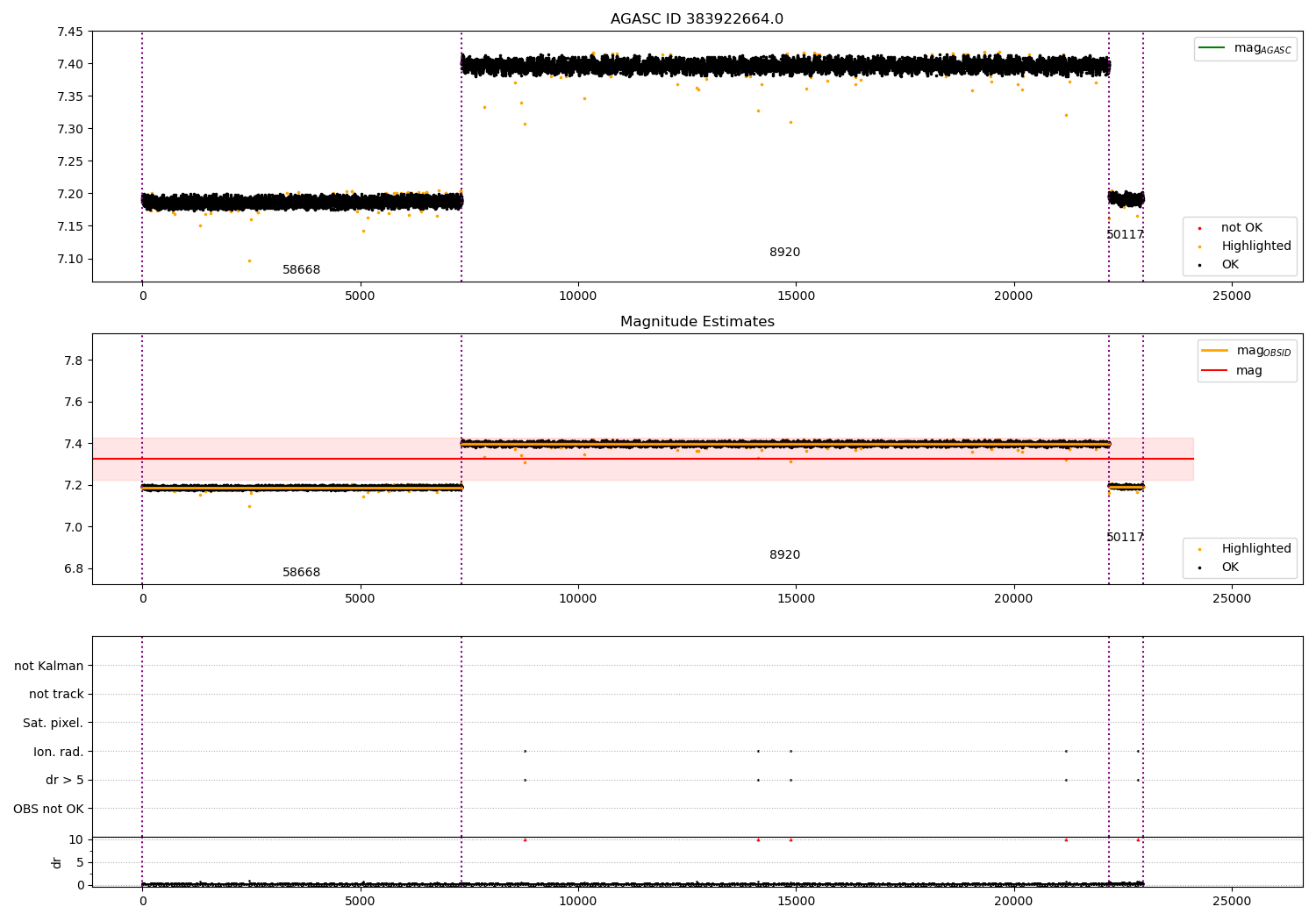
Task: Select the green mag AGASC legend entry
Action: [x=1245, y=48]
